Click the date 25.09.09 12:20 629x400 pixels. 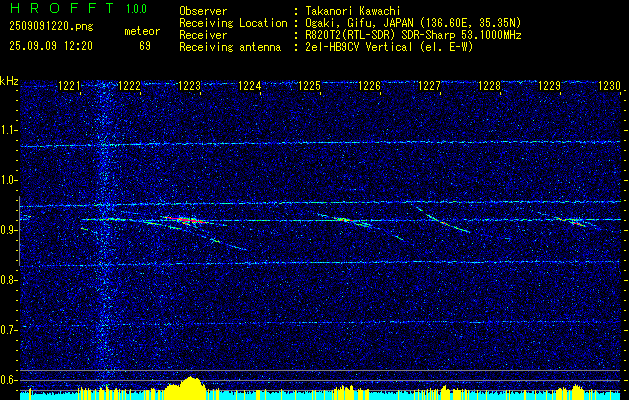[x=51, y=46]
